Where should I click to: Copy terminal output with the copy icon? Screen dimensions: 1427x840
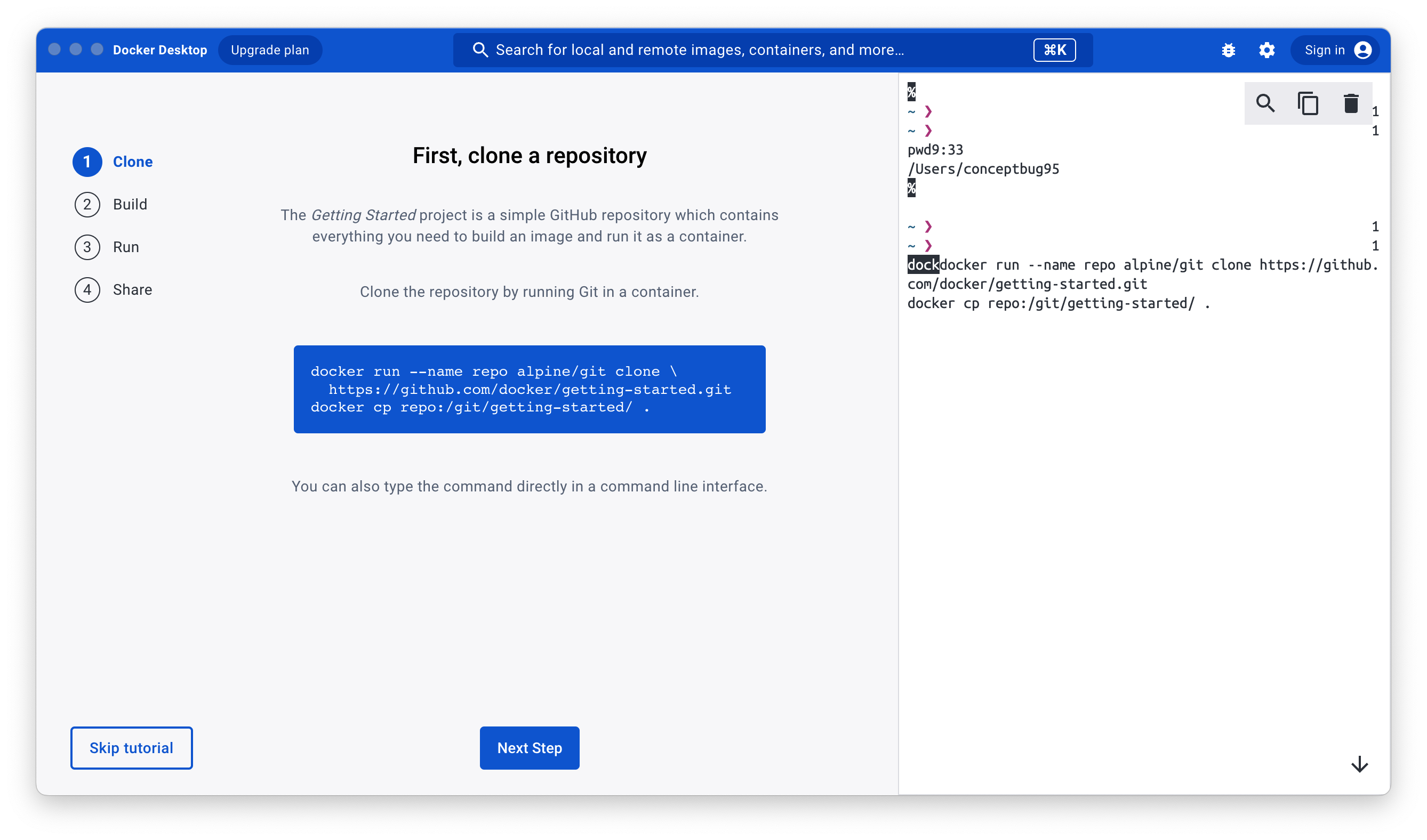1308,103
